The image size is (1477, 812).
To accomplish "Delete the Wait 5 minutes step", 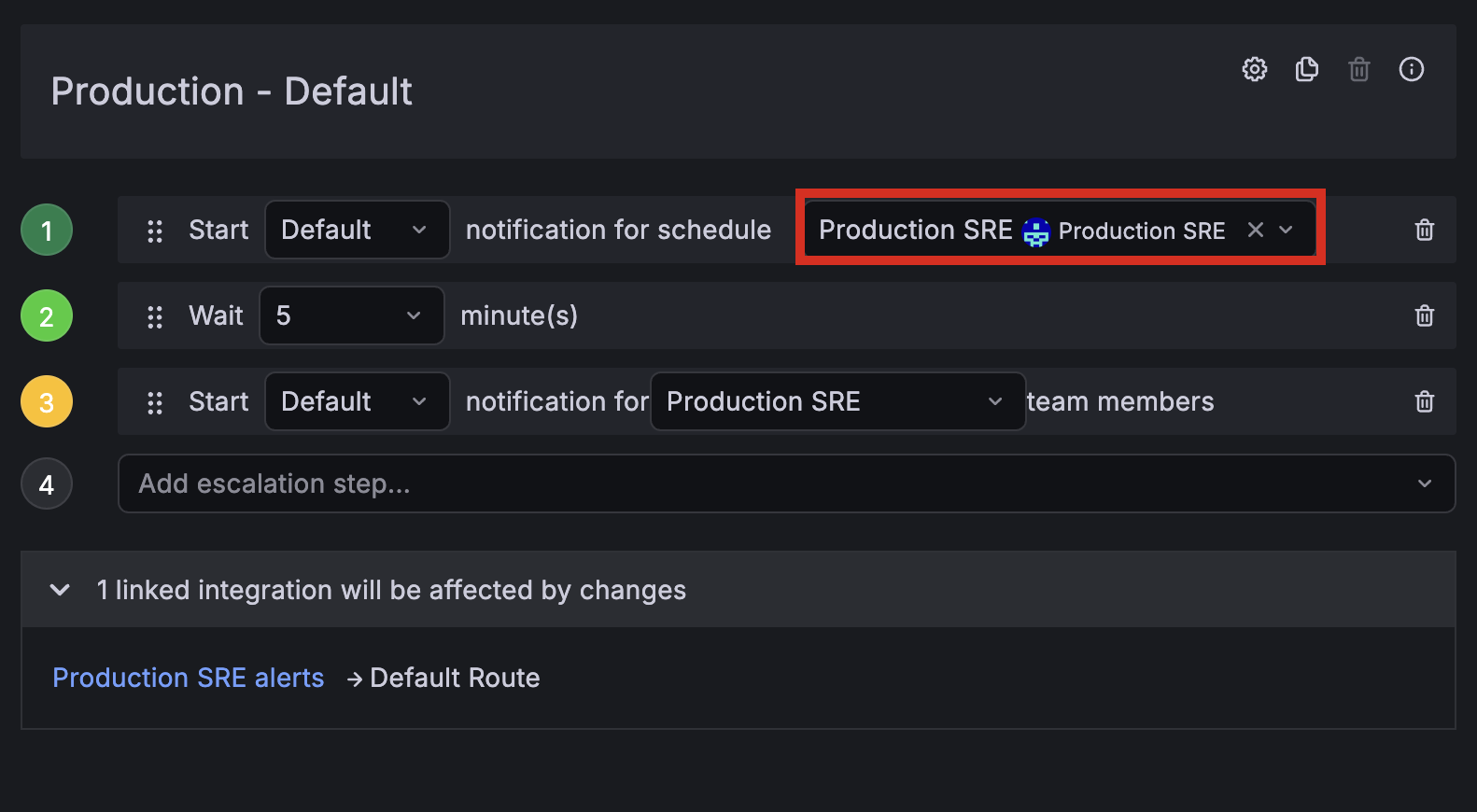I will [x=1425, y=315].
